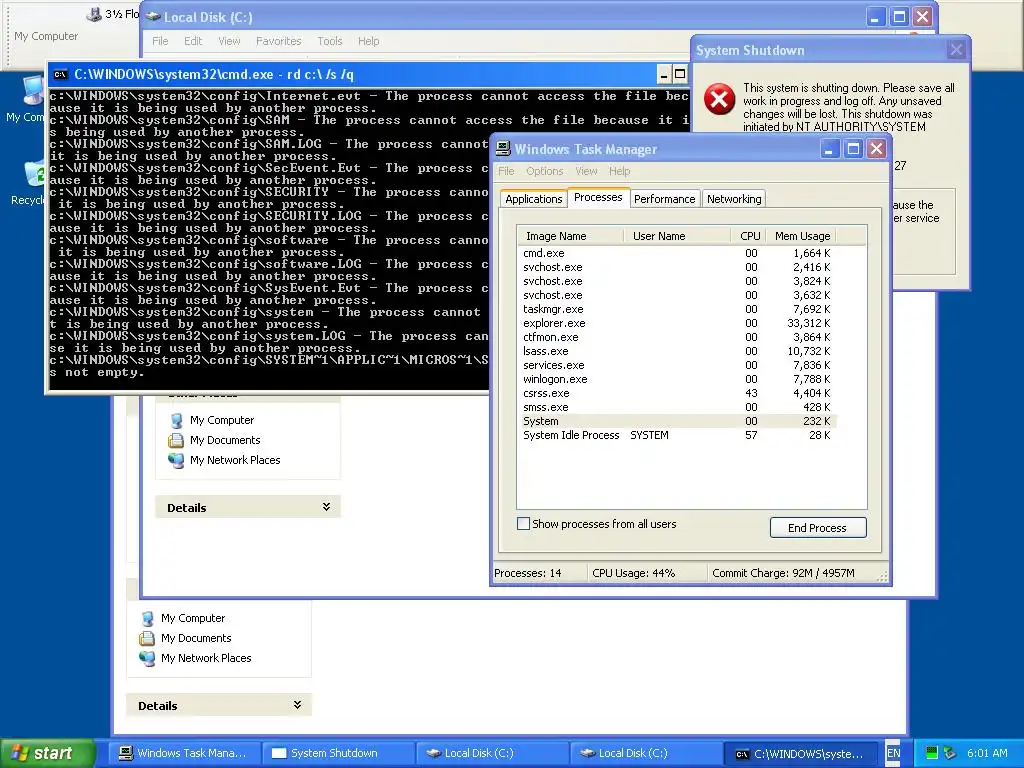Open Favorites menu in Local Disk (C:) window
This screenshot has height=768, width=1024.
278,41
